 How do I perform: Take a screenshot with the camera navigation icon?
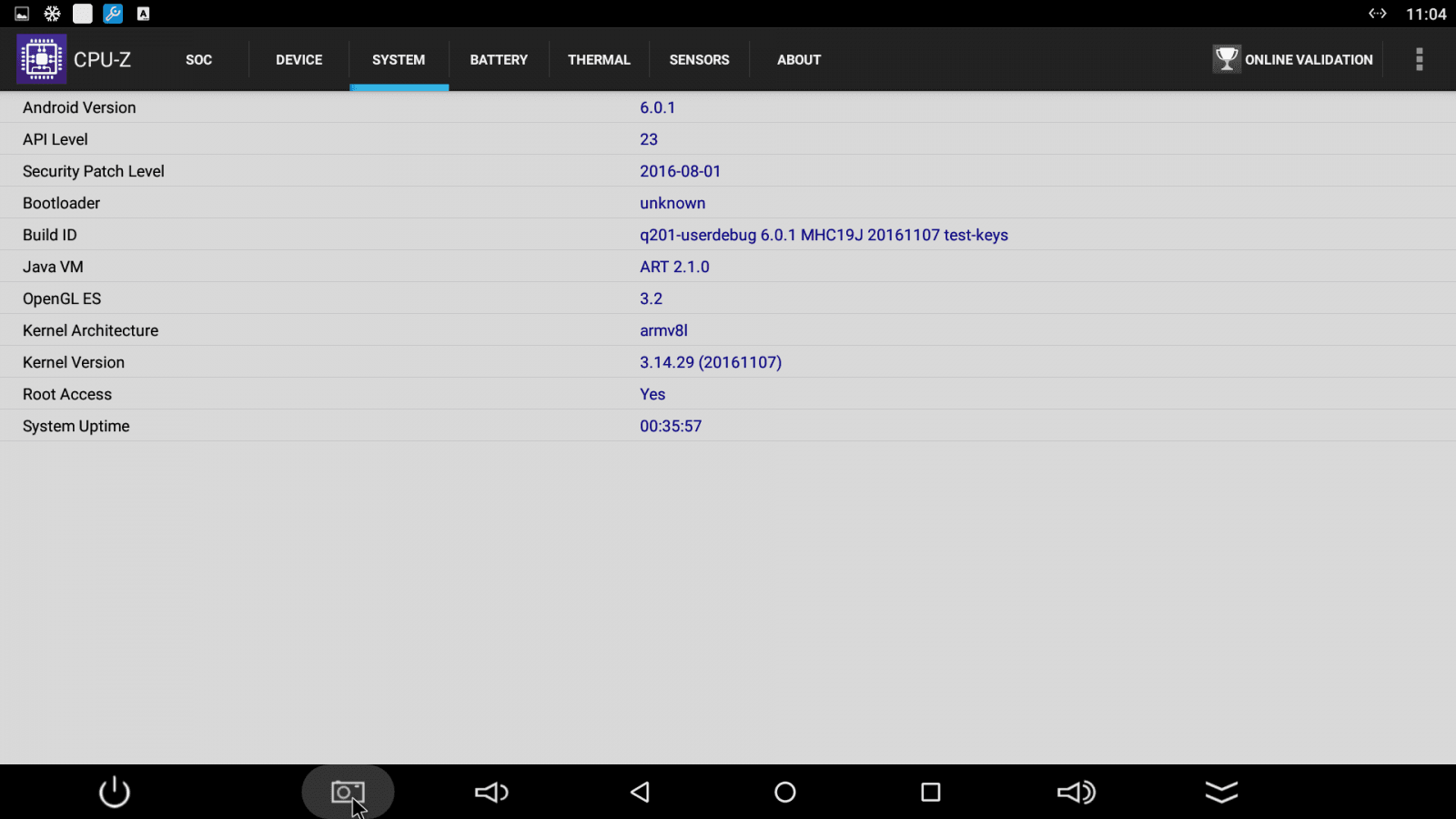[348, 791]
